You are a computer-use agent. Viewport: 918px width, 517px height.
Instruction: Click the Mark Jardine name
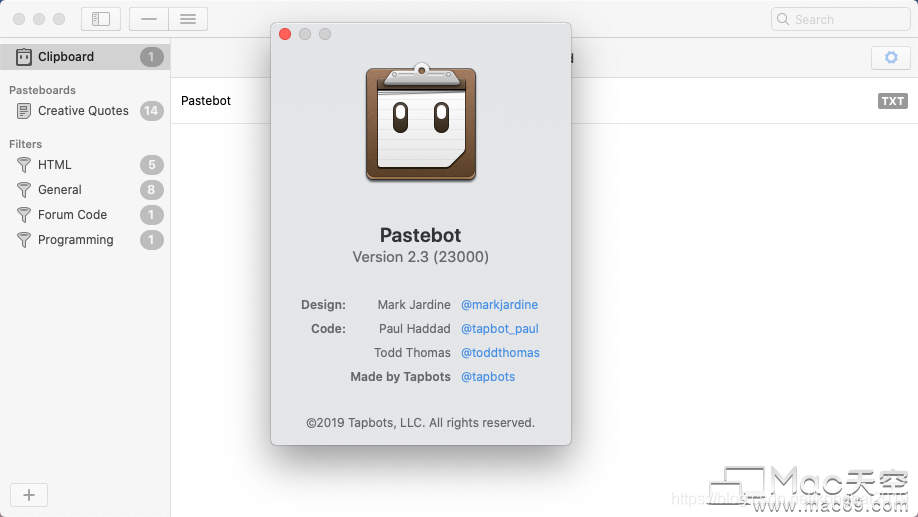(x=414, y=304)
